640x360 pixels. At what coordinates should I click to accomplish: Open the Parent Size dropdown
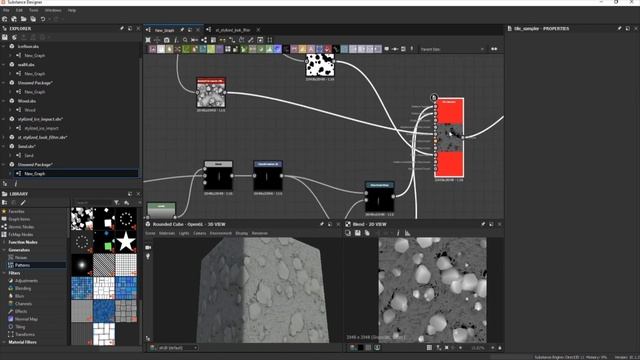[452, 49]
